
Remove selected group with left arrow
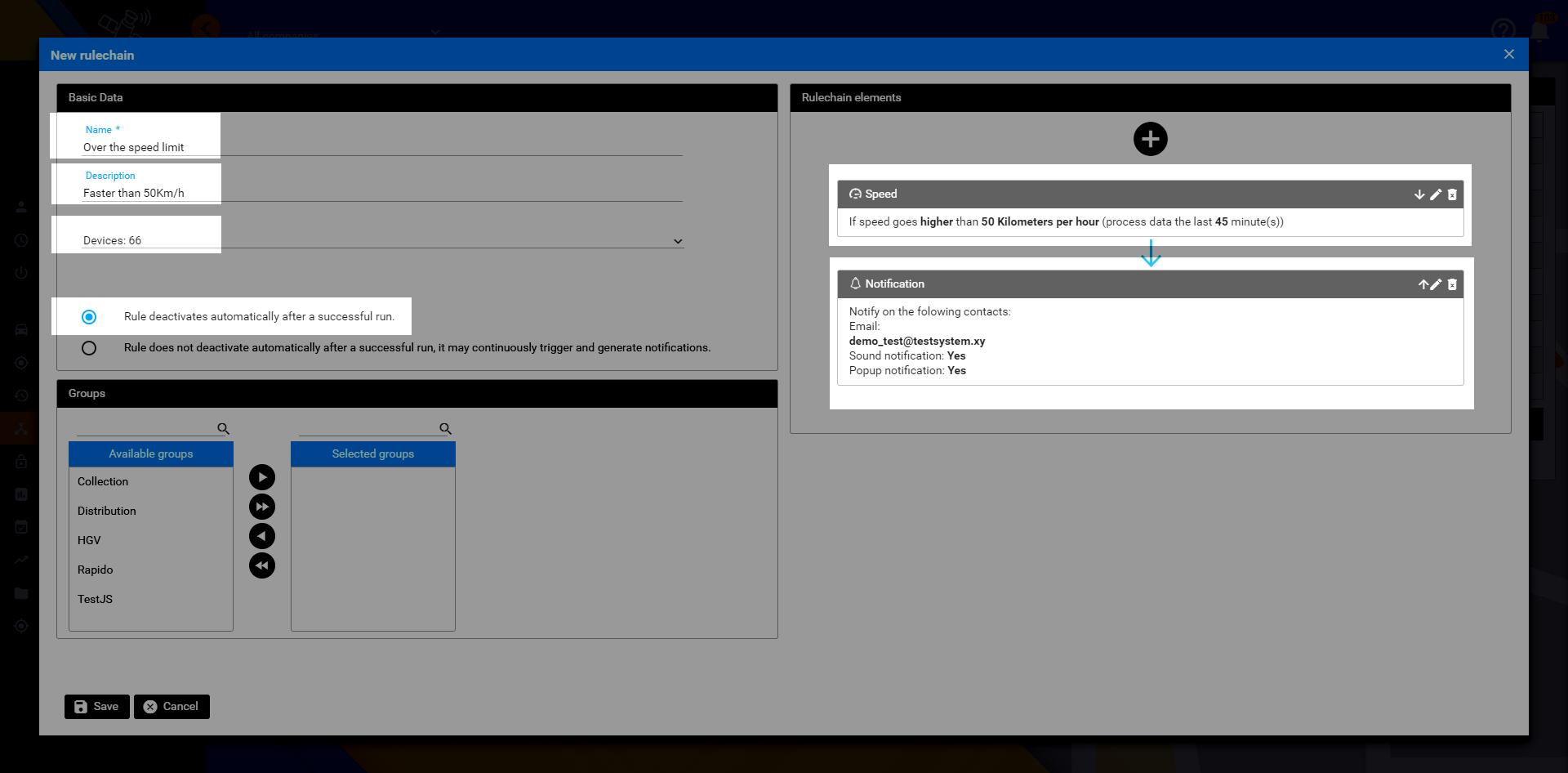tap(262, 536)
